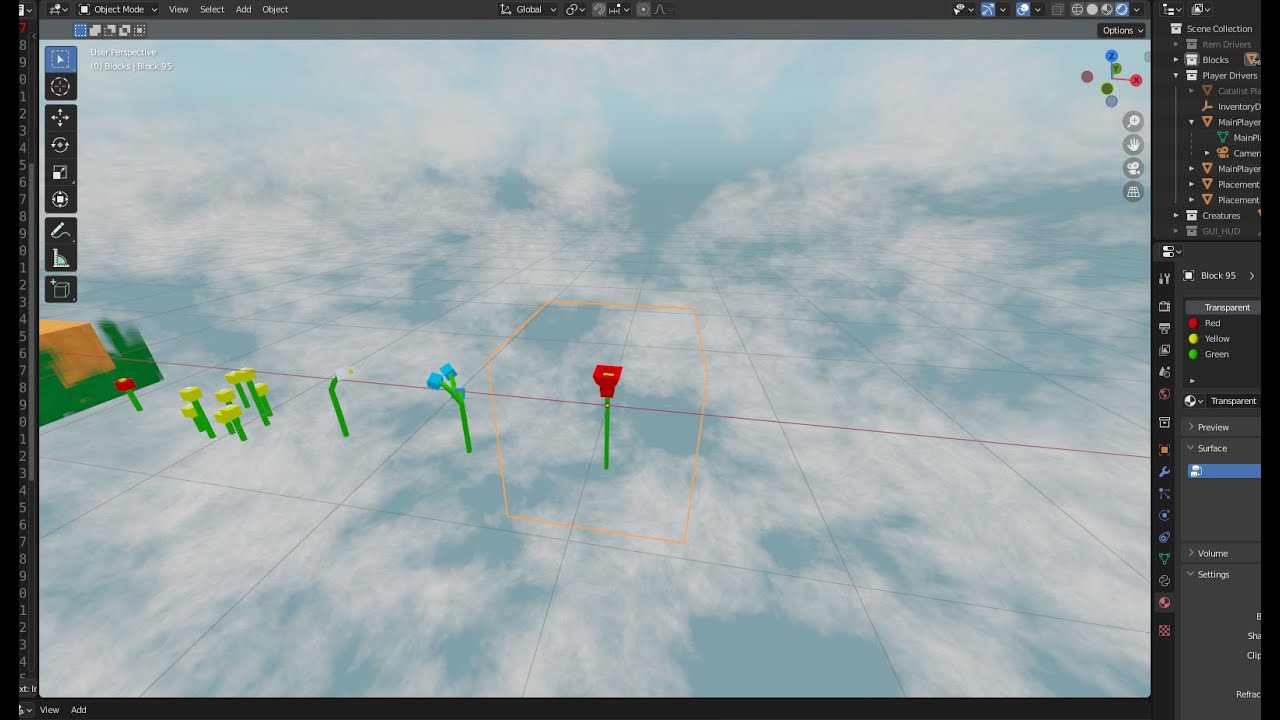The height and width of the screenshot is (720, 1280).
Task: Switch to wireframe viewport shading
Action: click(1077, 9)
